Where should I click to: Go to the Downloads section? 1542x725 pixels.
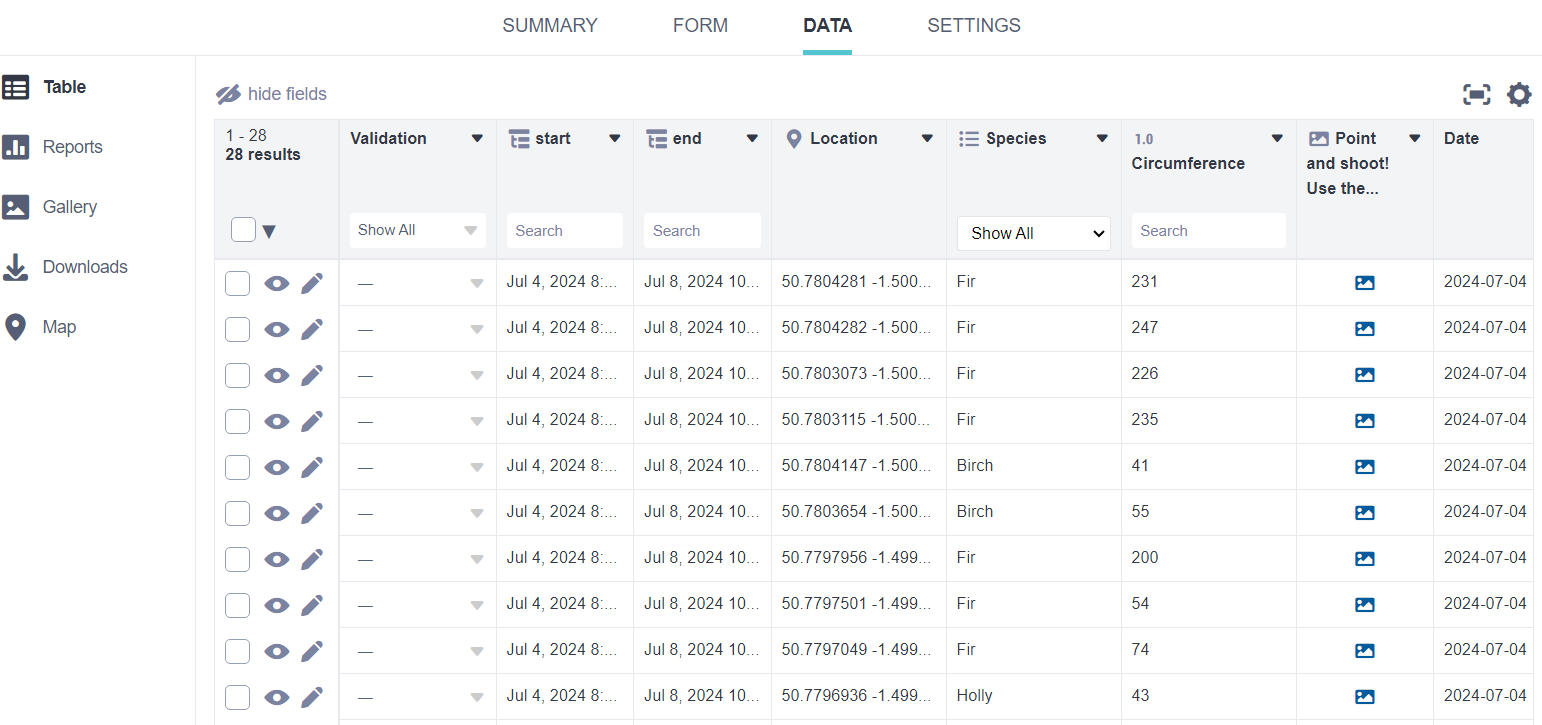coord(84,266)
